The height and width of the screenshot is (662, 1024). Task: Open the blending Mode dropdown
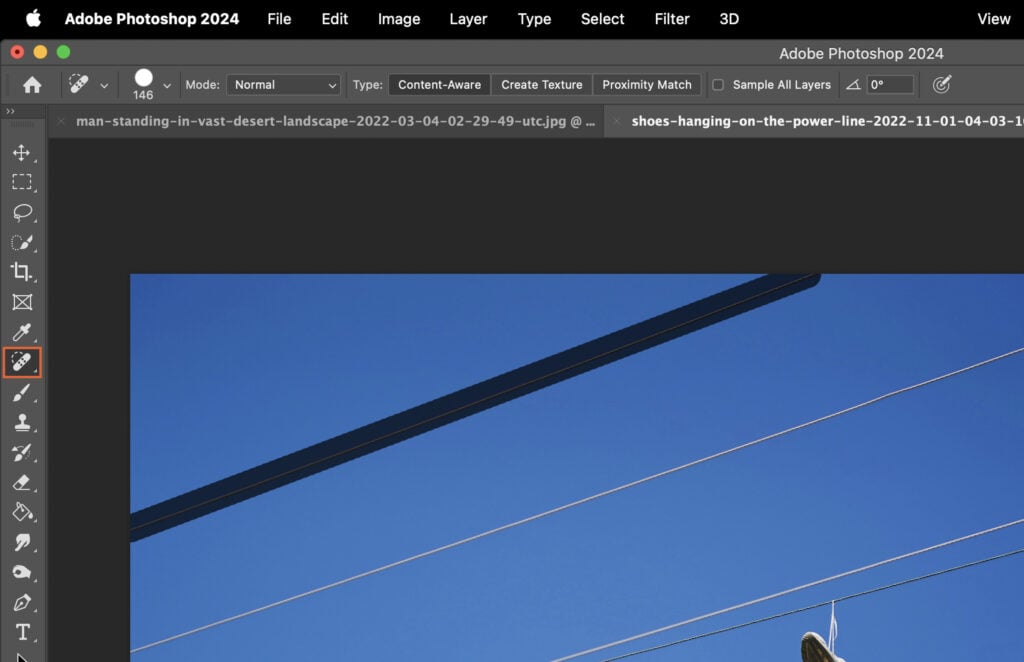click(x=283, y=85)
